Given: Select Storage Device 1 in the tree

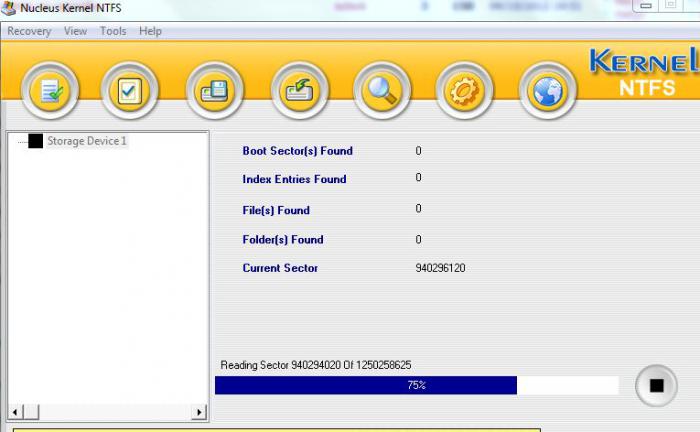Looking at the screenshot, I should pyautogui.click(x=87, y=141).
